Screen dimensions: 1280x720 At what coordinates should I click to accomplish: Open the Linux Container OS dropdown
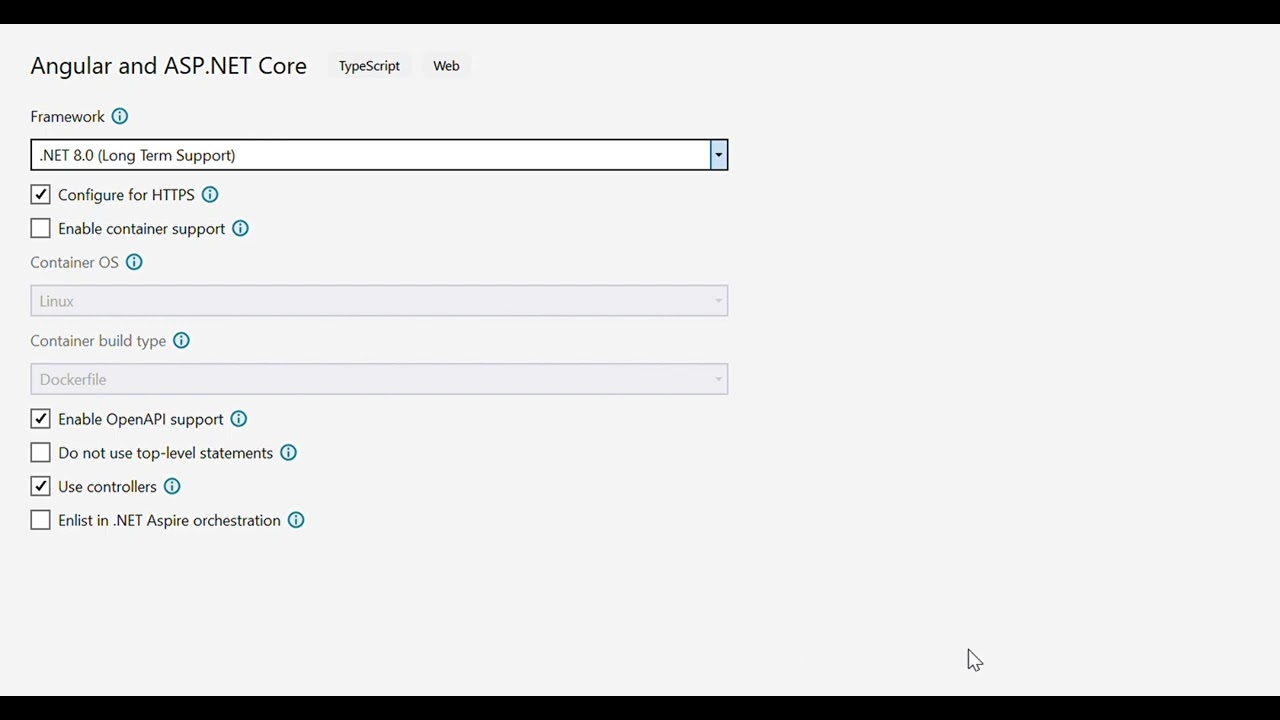pos(379,301)
